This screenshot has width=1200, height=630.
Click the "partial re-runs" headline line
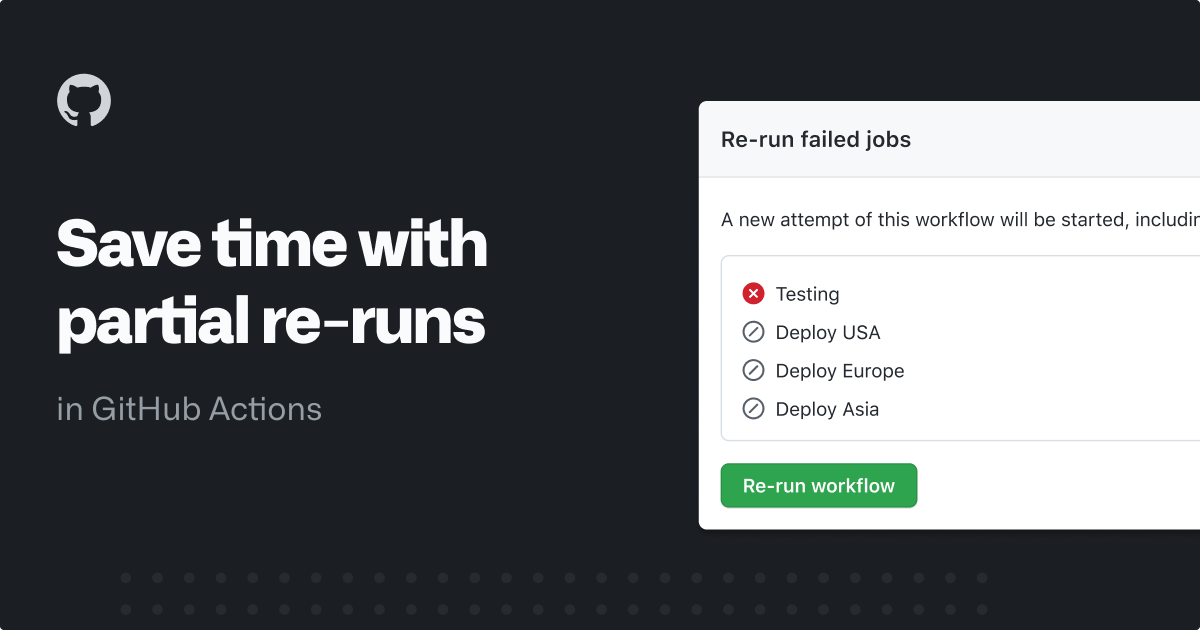[271, 323]
